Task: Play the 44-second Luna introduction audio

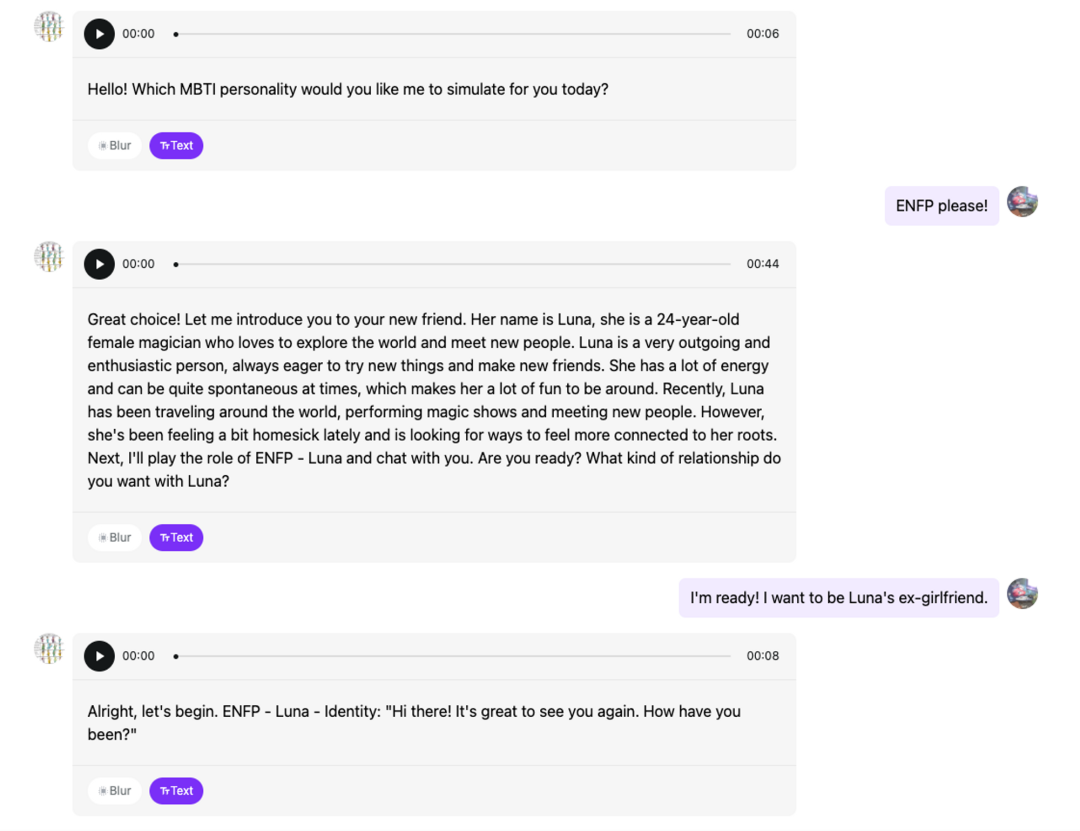Action: pos(99,264)
